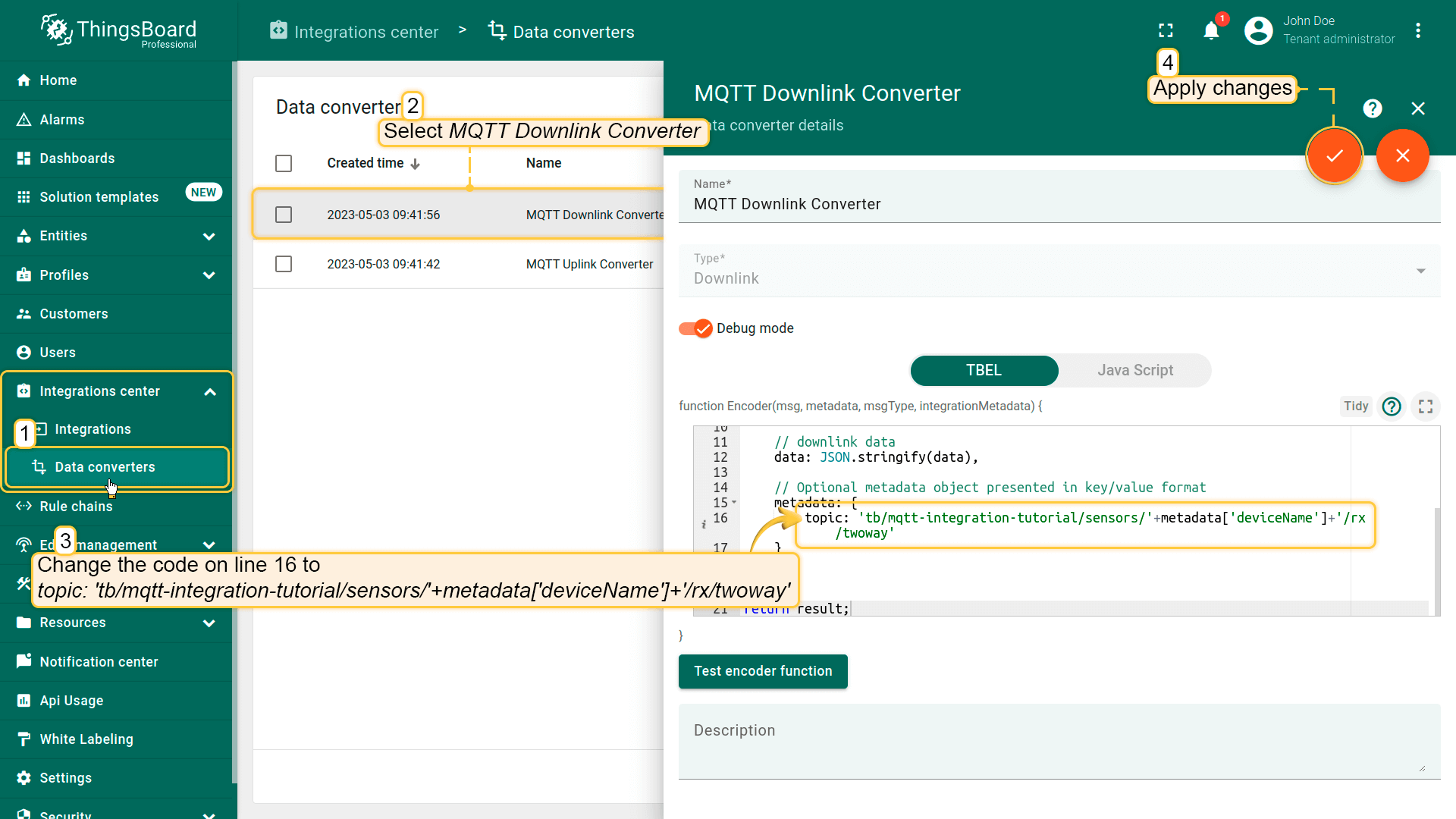Toggle fullscreen mode in top bar
Viewport: 1456px width, 819px height.
coord(1166,31)
